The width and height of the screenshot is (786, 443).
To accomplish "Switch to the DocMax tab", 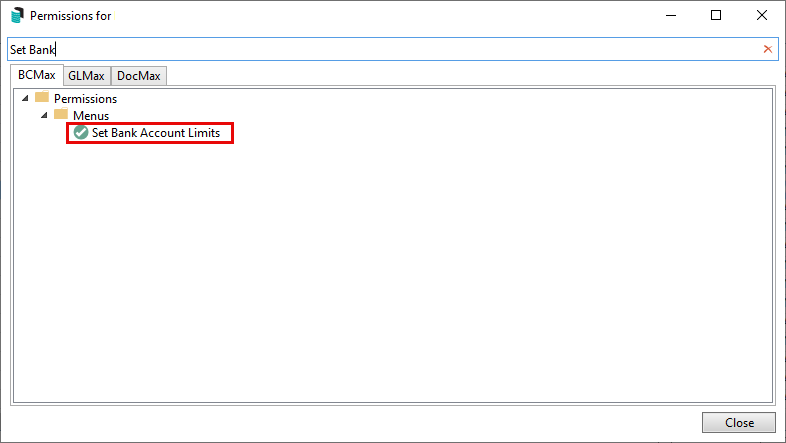I will click(139, 76).
